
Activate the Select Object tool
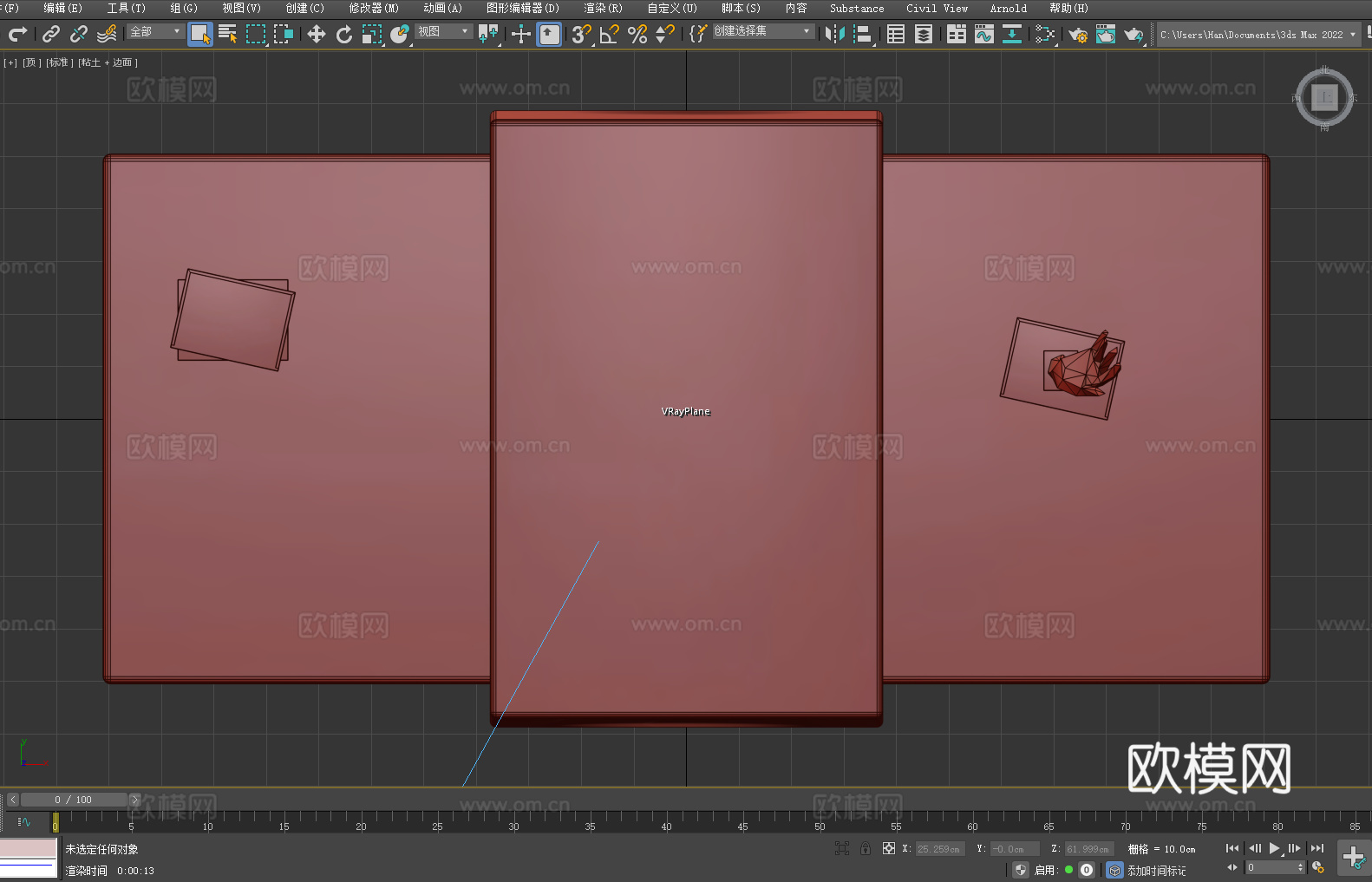click(x=200, y=34)
